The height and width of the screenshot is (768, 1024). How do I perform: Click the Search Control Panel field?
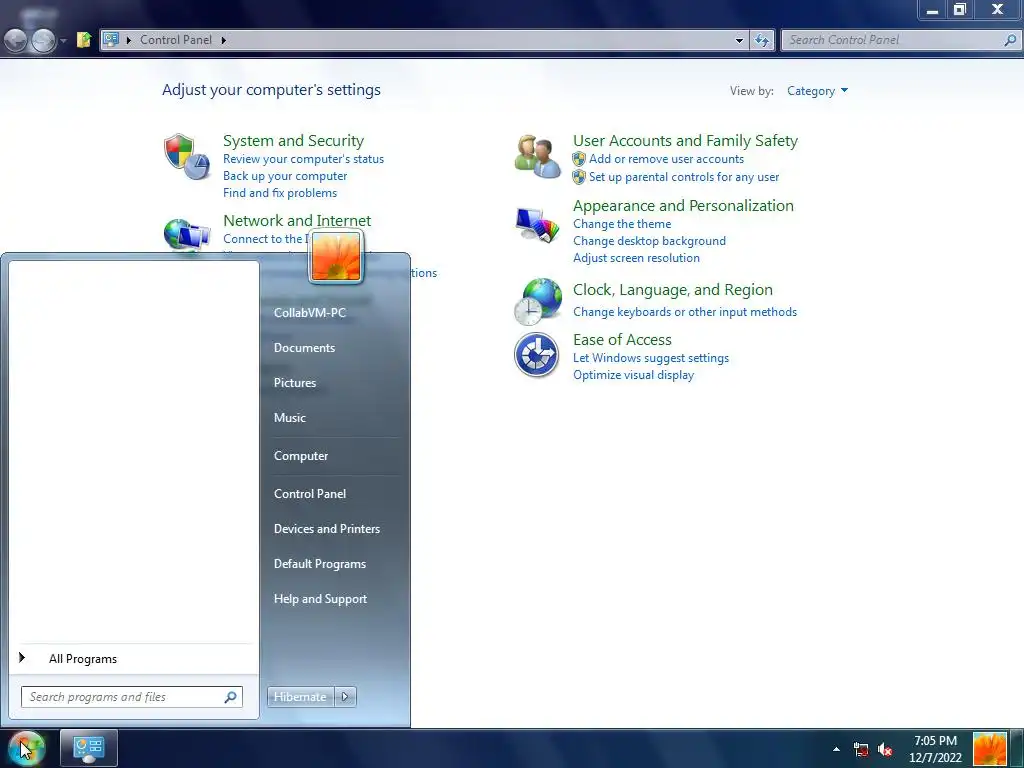coord(901,40)
